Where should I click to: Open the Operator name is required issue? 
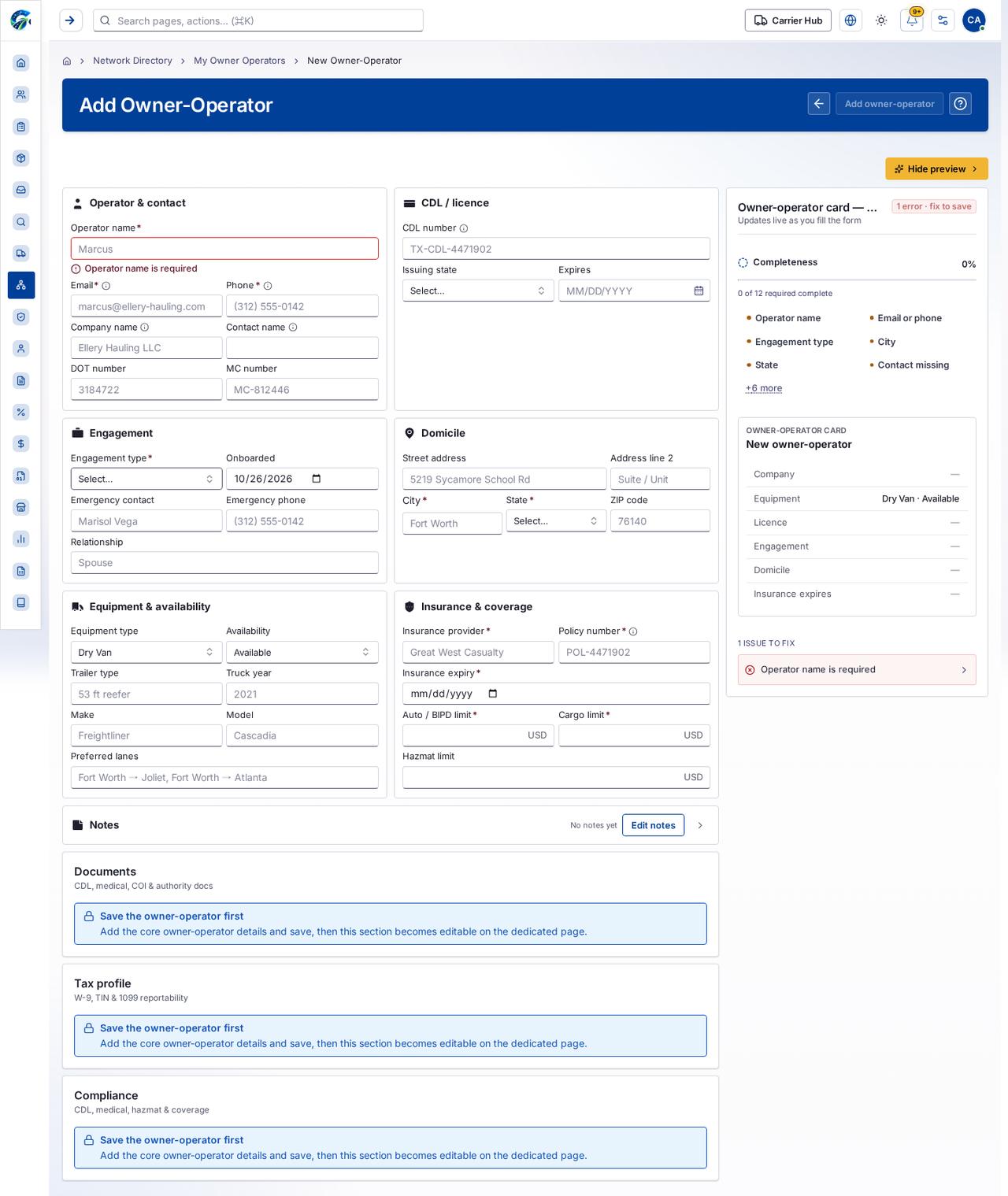(x=857, y=670)
